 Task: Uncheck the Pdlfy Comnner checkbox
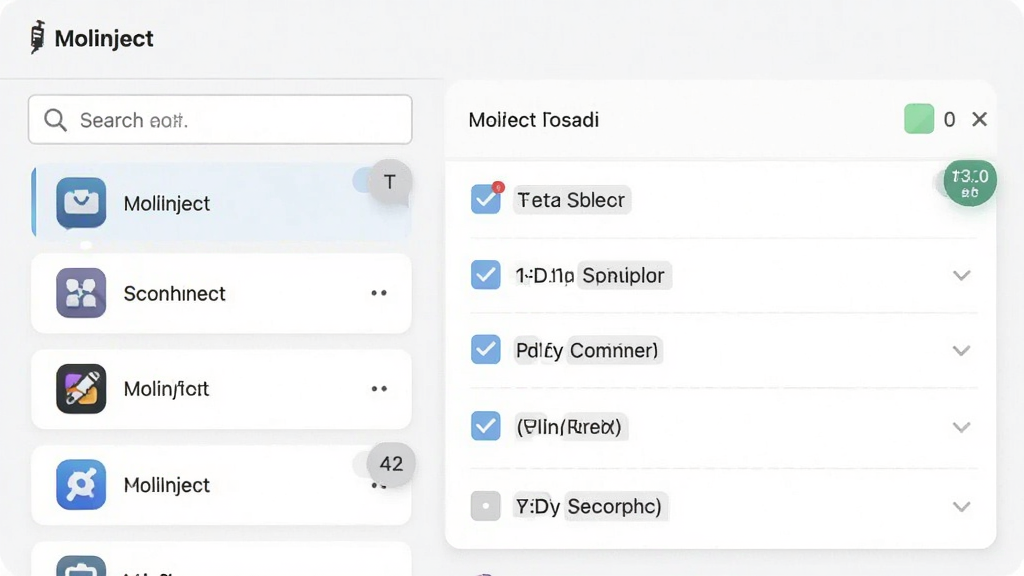[x=485, y=349]
